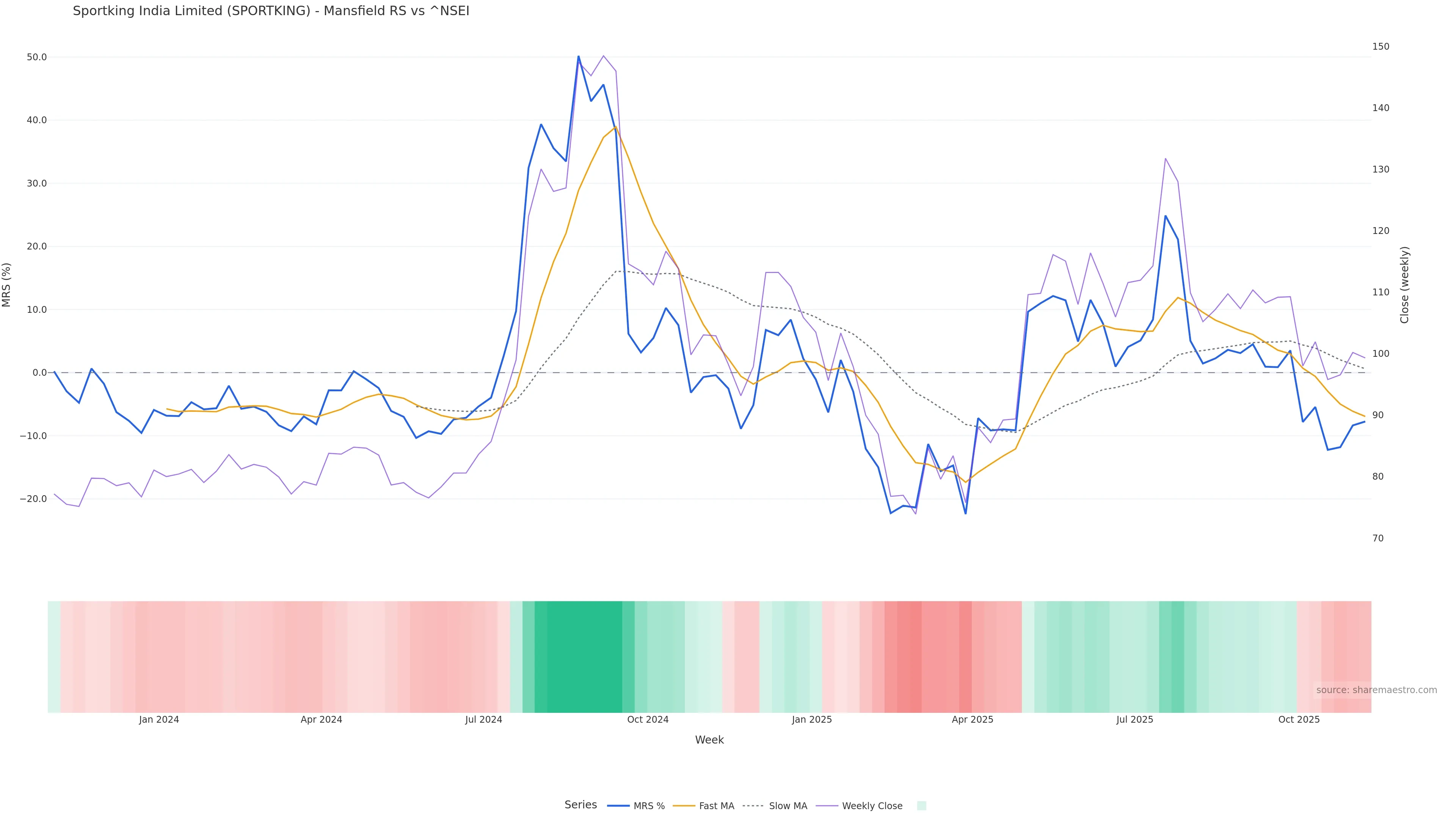Click the Sportking India Limited chart title

coord(271,11)
